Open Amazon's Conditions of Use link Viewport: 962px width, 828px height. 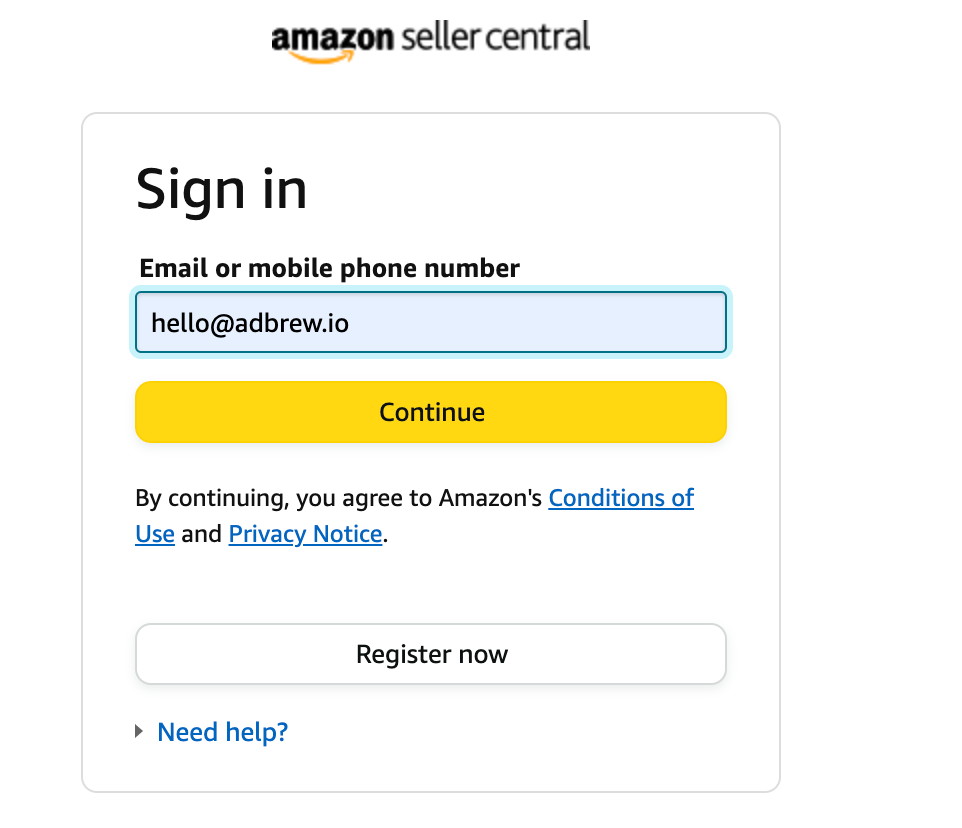point(621,497)
